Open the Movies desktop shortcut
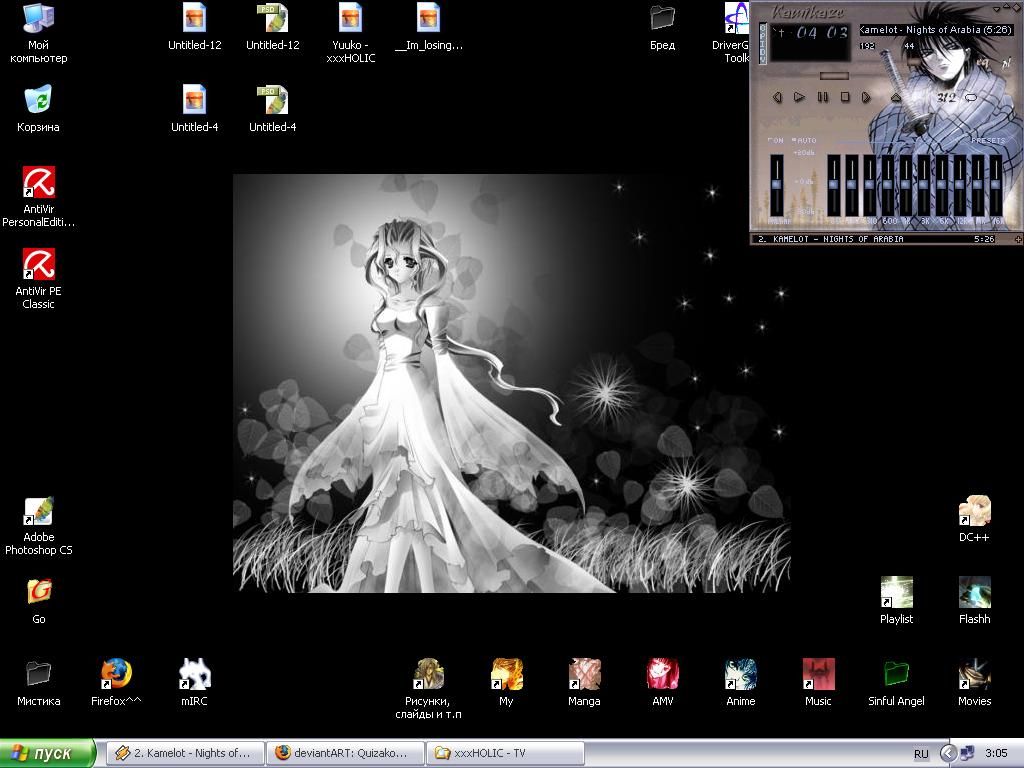This screenshot has height=768, width=1024. [974, 683]
